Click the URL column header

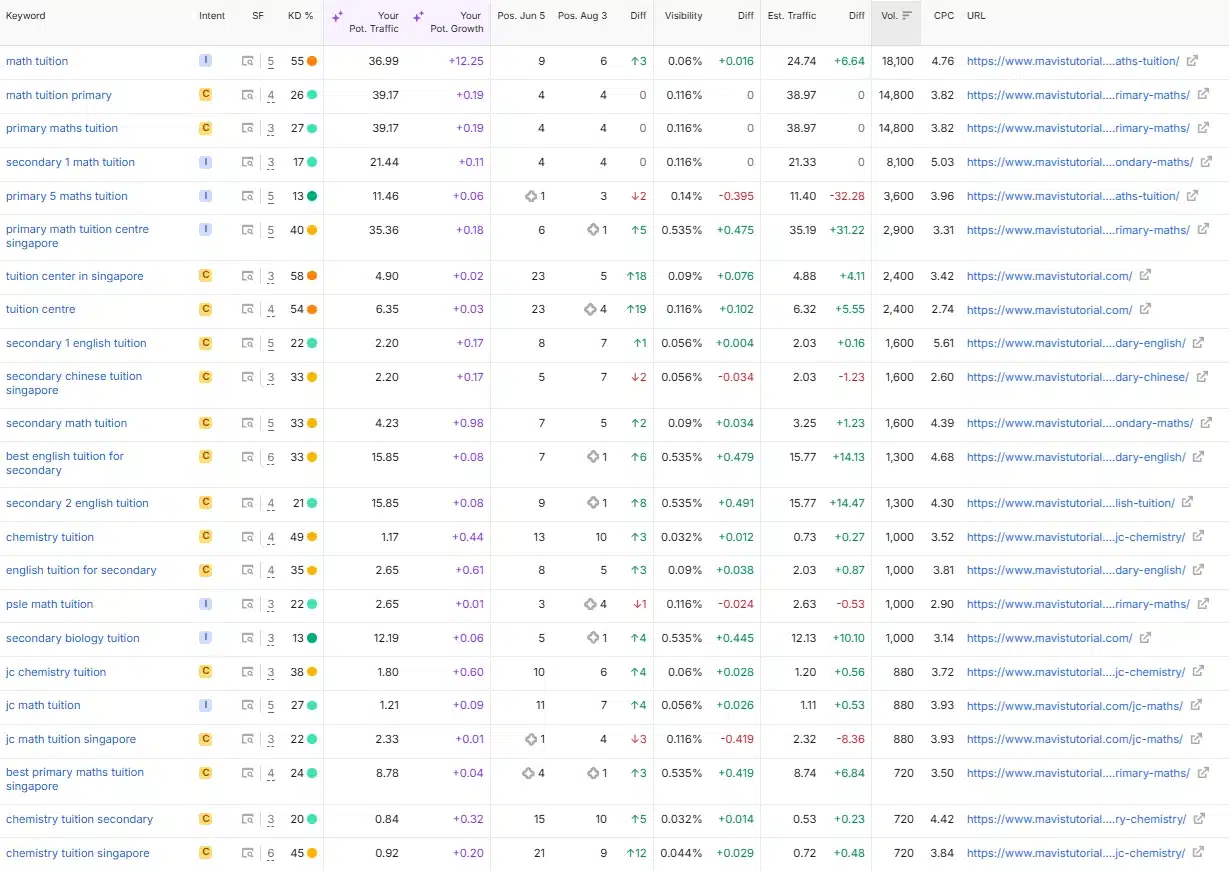pyautogui.click(x=976, y=16)
